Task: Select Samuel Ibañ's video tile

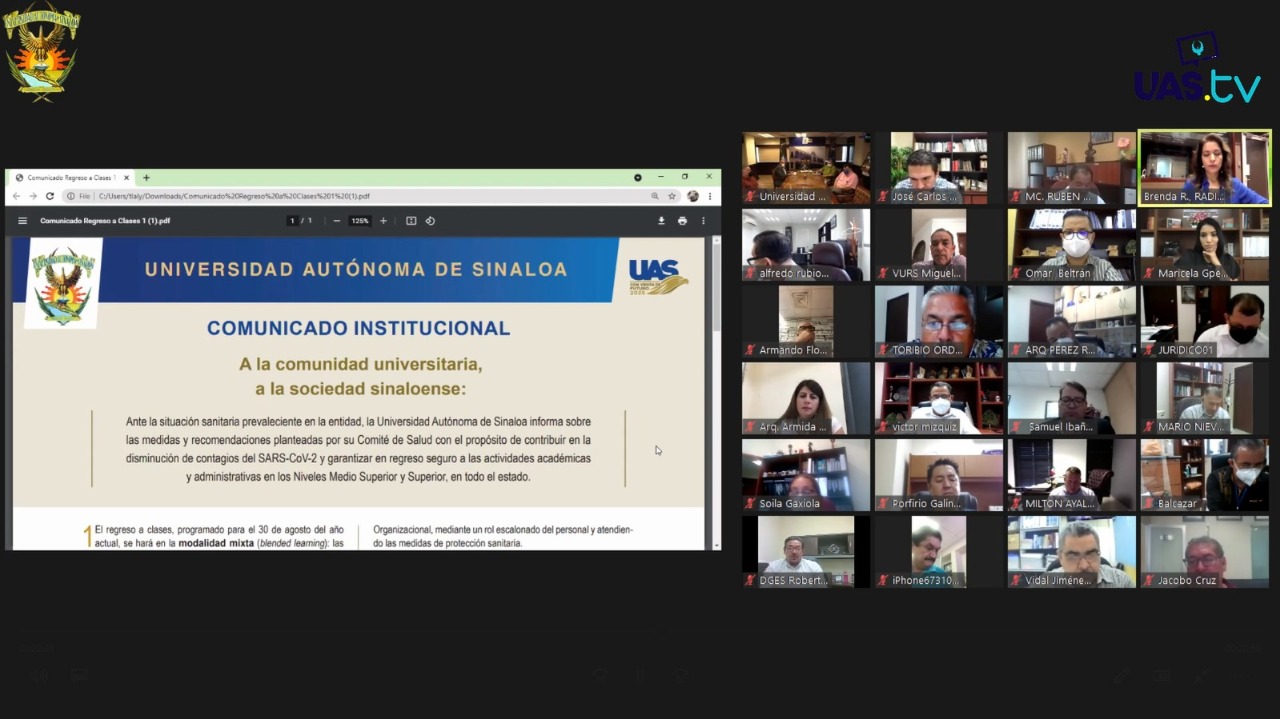Action: tap(1072, 398)
